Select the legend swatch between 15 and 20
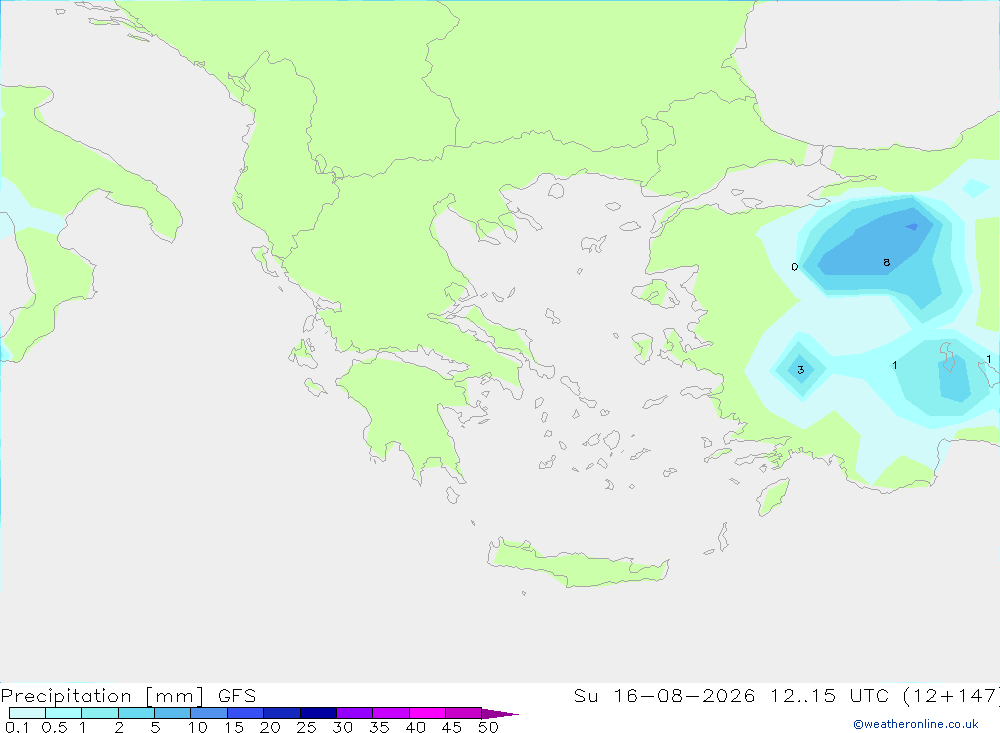The height and width of the screenshot is (733, 1000). (x=245, y=713)
